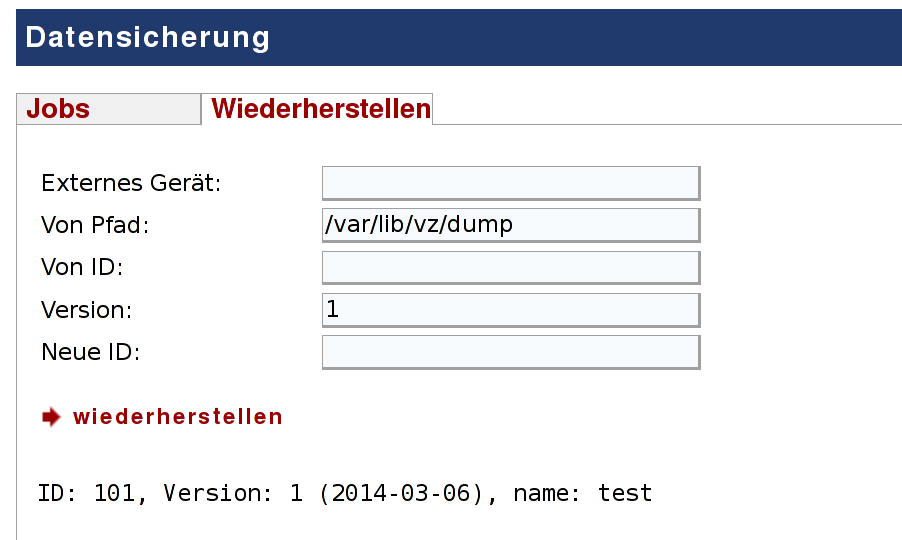Click the Neue ID label text
Viewport: 902px width, 540px height.
point(91,352)
